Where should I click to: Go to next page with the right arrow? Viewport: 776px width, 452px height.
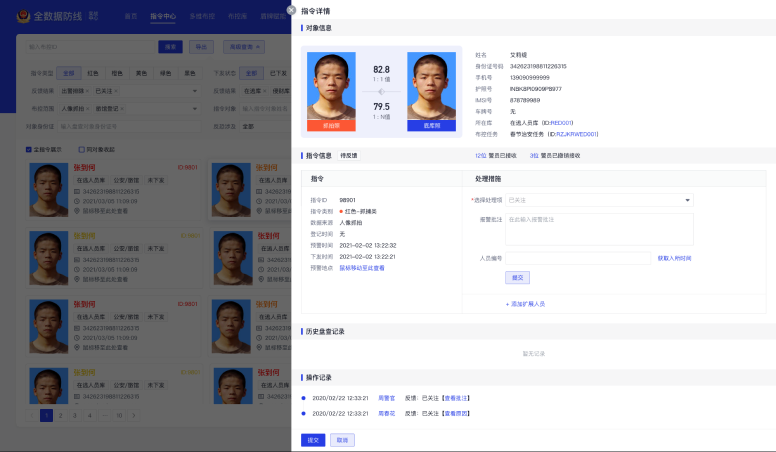pos(134,415)
